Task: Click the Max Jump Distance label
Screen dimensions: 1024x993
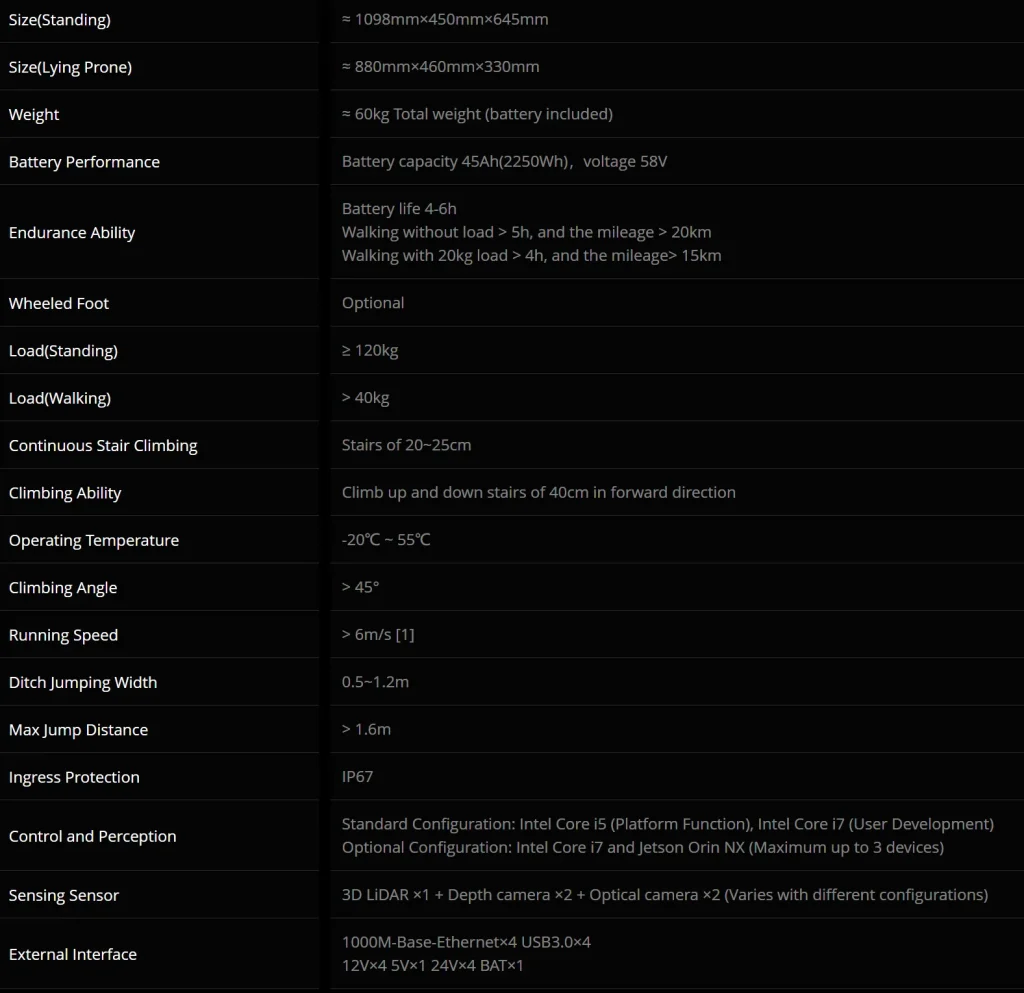Action: 78,730
